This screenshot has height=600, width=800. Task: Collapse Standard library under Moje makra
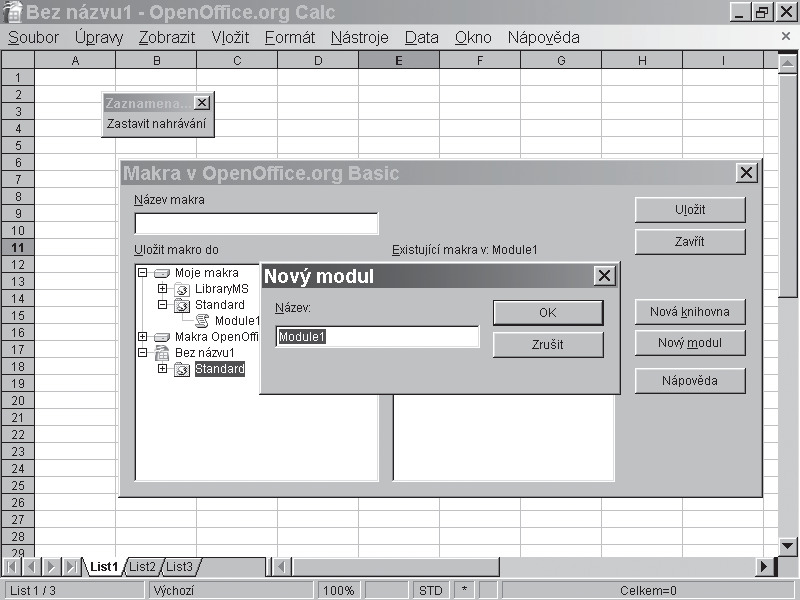(162, 305)
